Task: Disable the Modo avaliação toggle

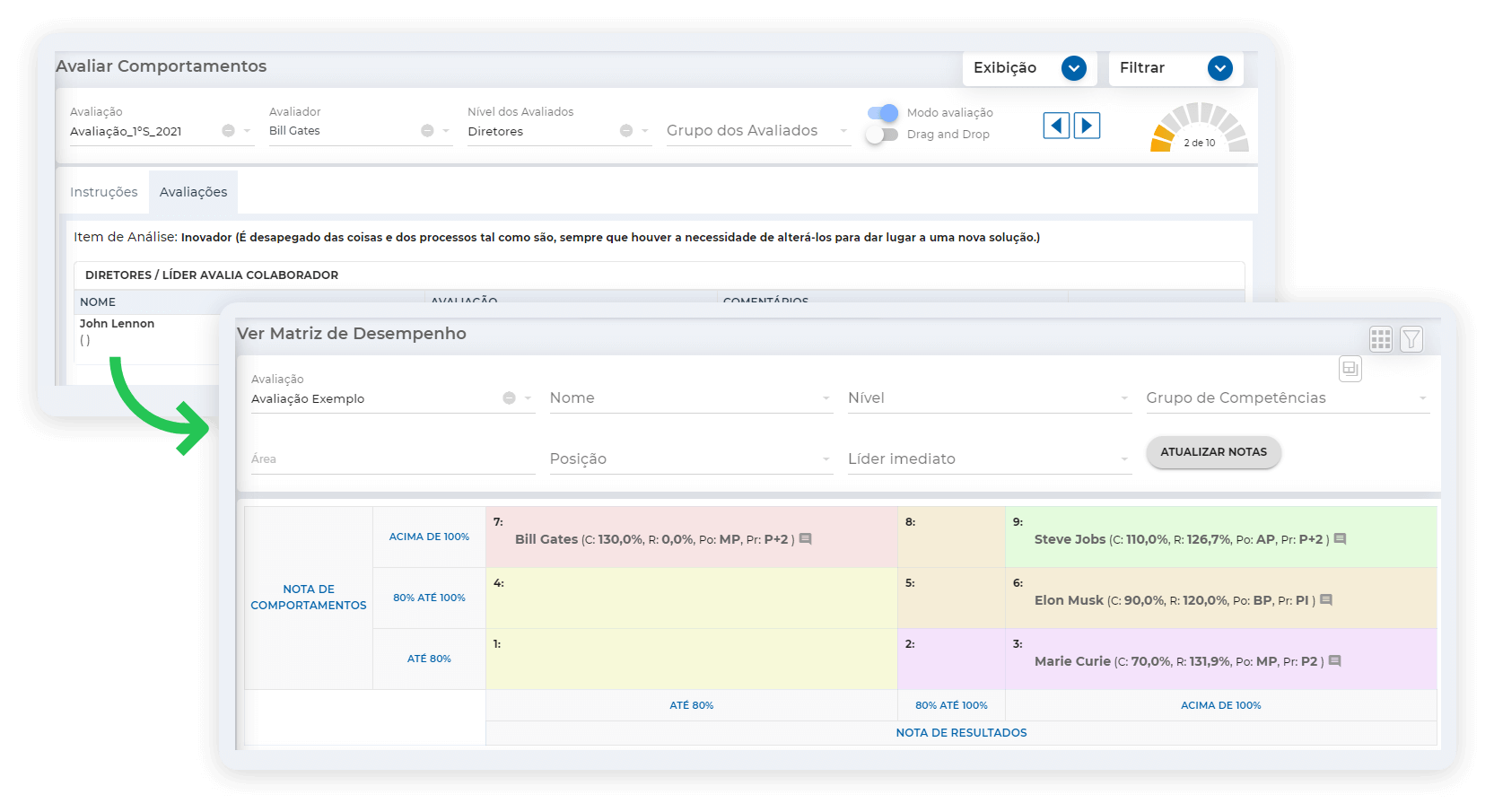Action: point(883,113)
